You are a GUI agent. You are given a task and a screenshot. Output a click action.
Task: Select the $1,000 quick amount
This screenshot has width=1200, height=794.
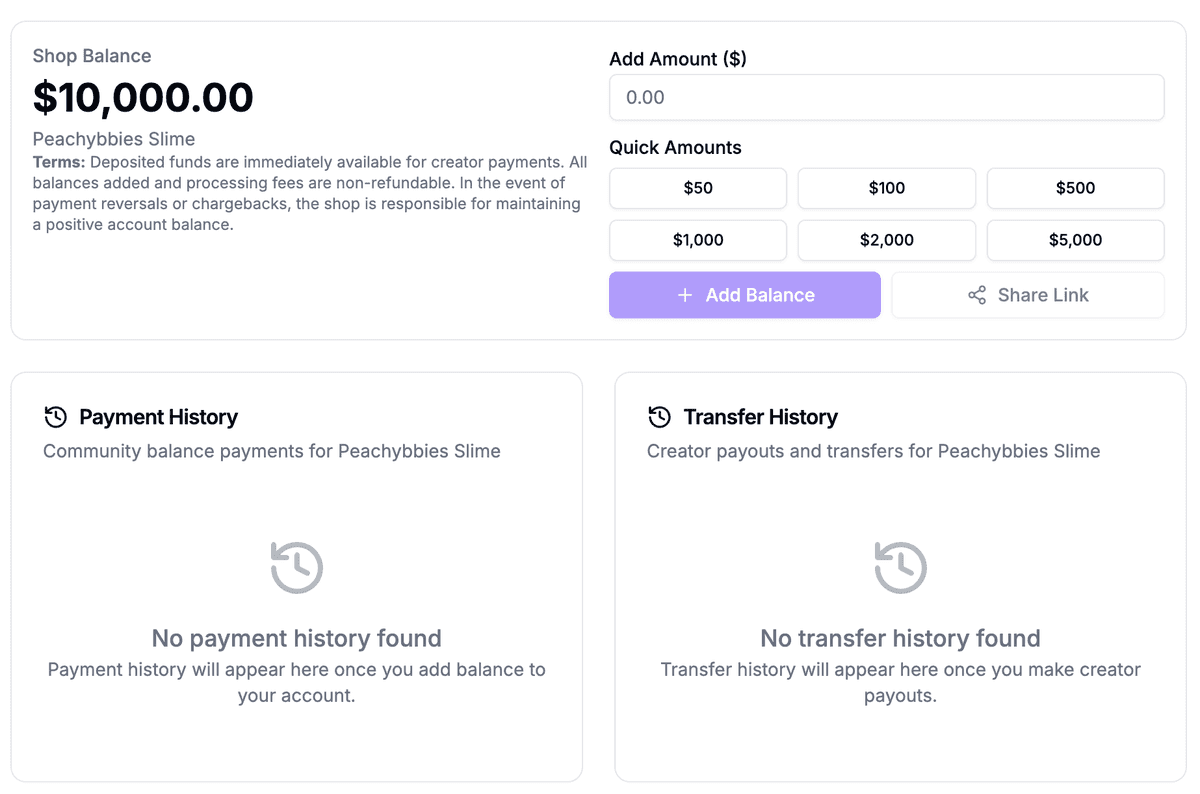[697, 240]
